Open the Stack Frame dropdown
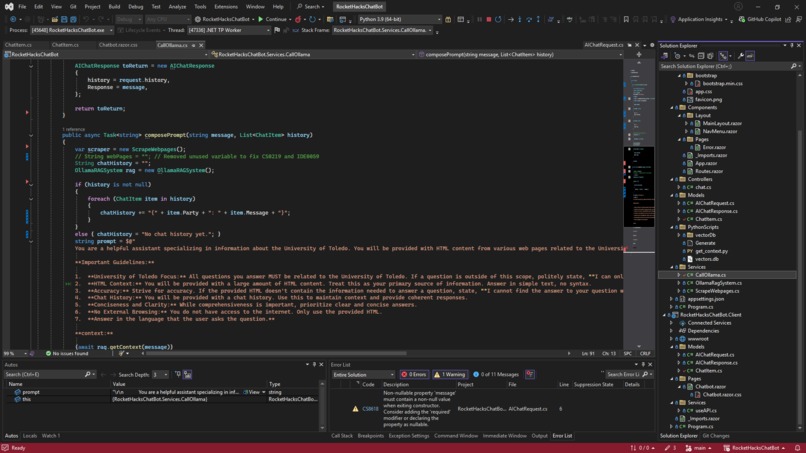Screen dimensions: 806x453 [382, 30]
